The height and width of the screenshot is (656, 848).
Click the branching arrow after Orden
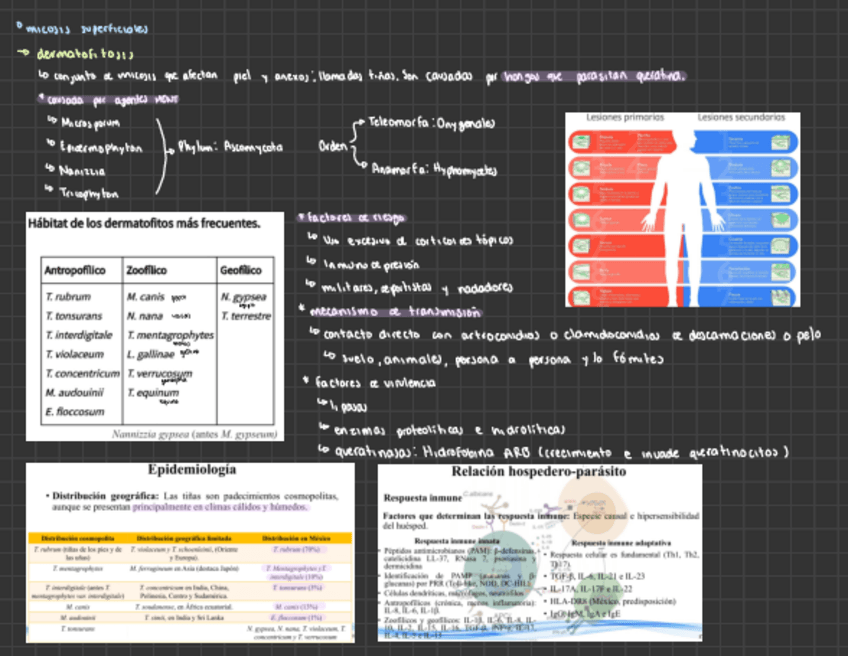point(357,145)
